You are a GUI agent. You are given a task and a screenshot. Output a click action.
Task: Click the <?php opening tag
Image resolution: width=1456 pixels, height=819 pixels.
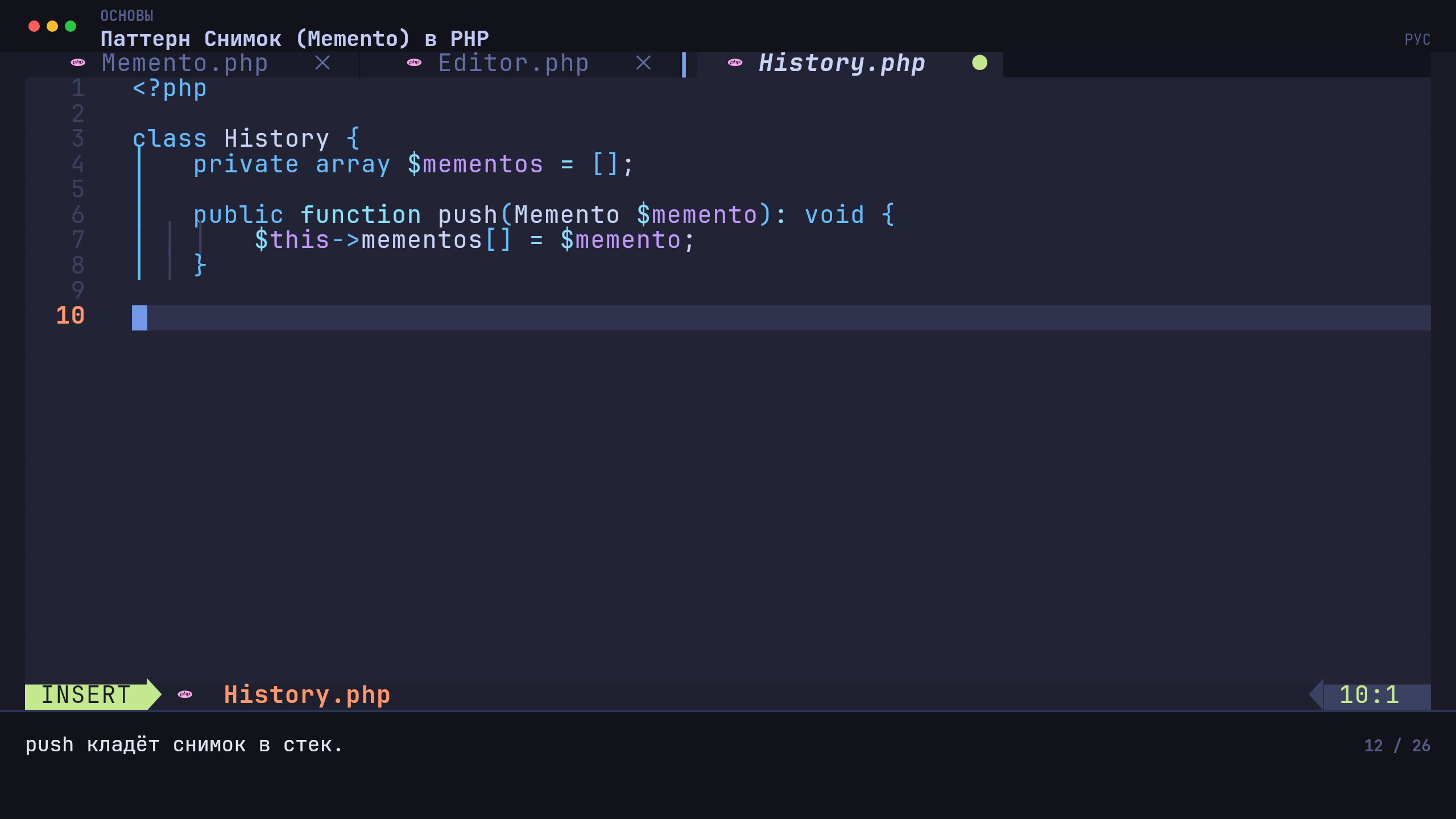169,89
